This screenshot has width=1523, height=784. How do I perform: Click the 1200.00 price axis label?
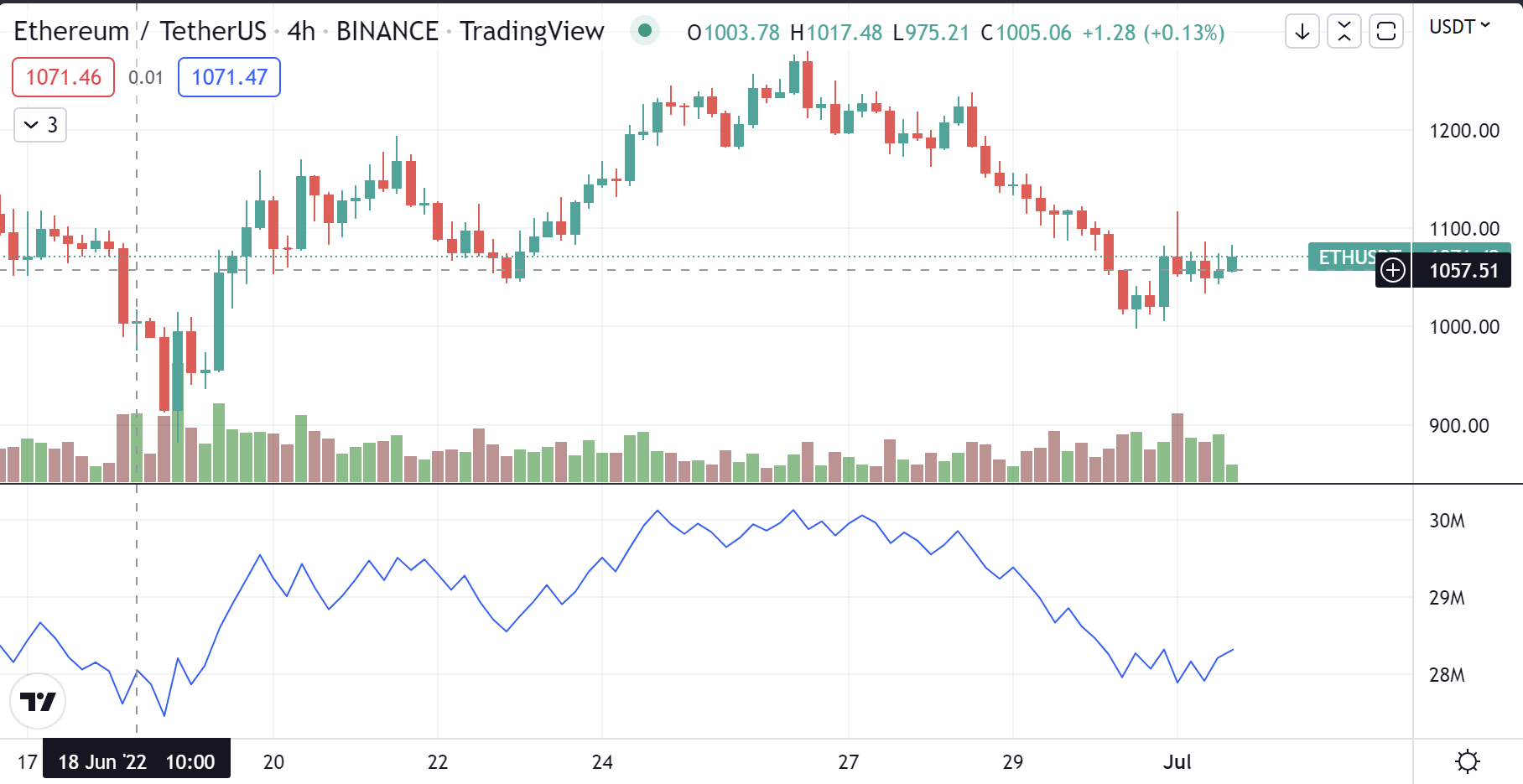(x=1464, y=131)
